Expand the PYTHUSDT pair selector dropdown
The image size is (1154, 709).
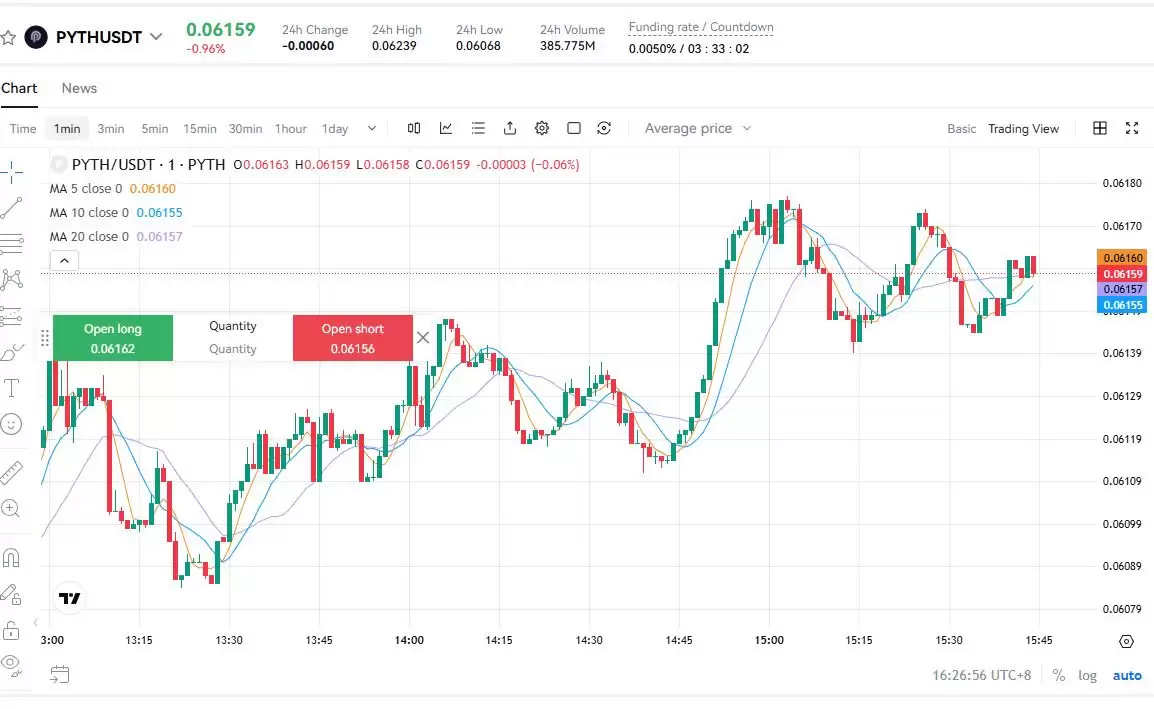coord(155,37)
